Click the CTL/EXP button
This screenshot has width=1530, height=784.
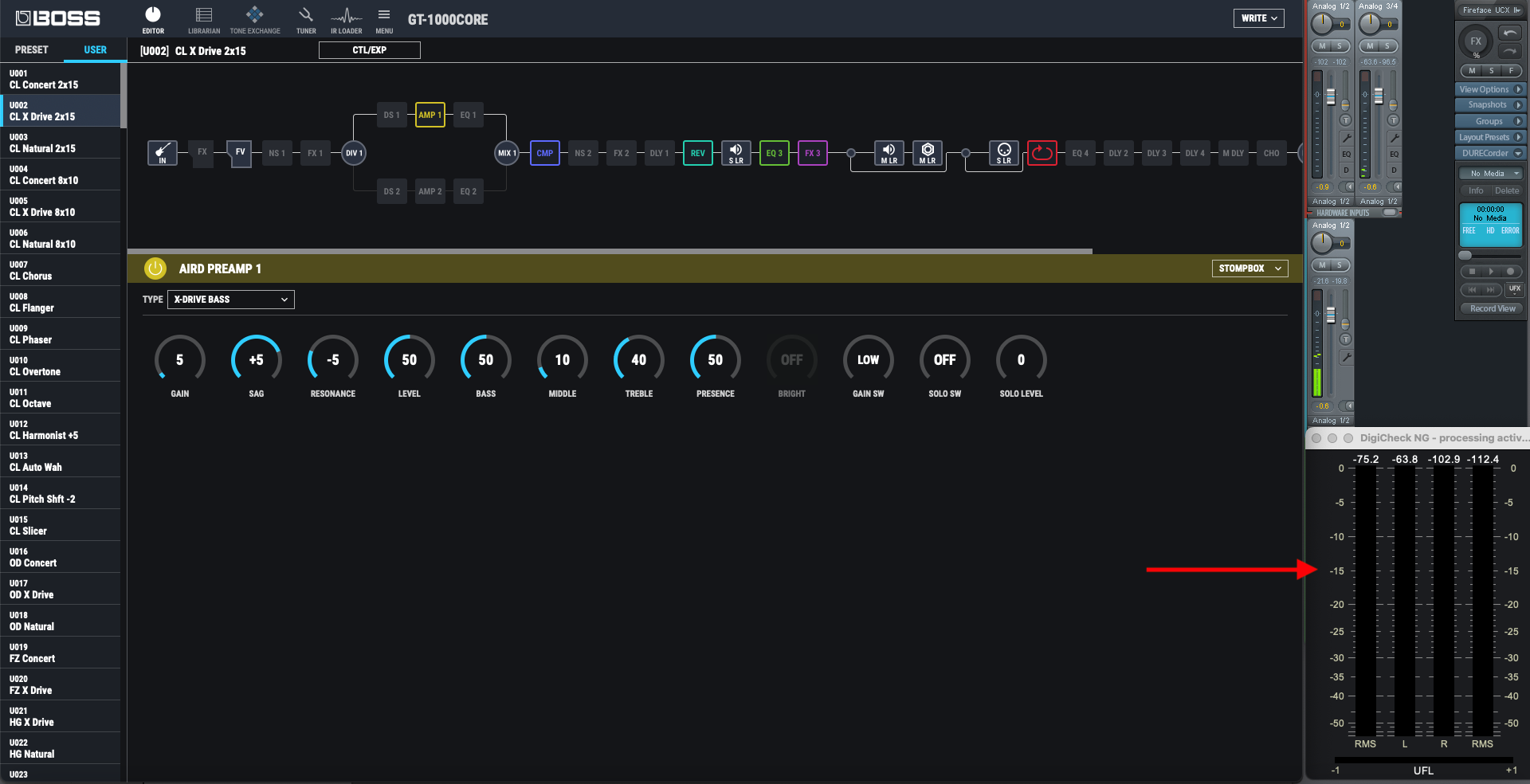370,50
